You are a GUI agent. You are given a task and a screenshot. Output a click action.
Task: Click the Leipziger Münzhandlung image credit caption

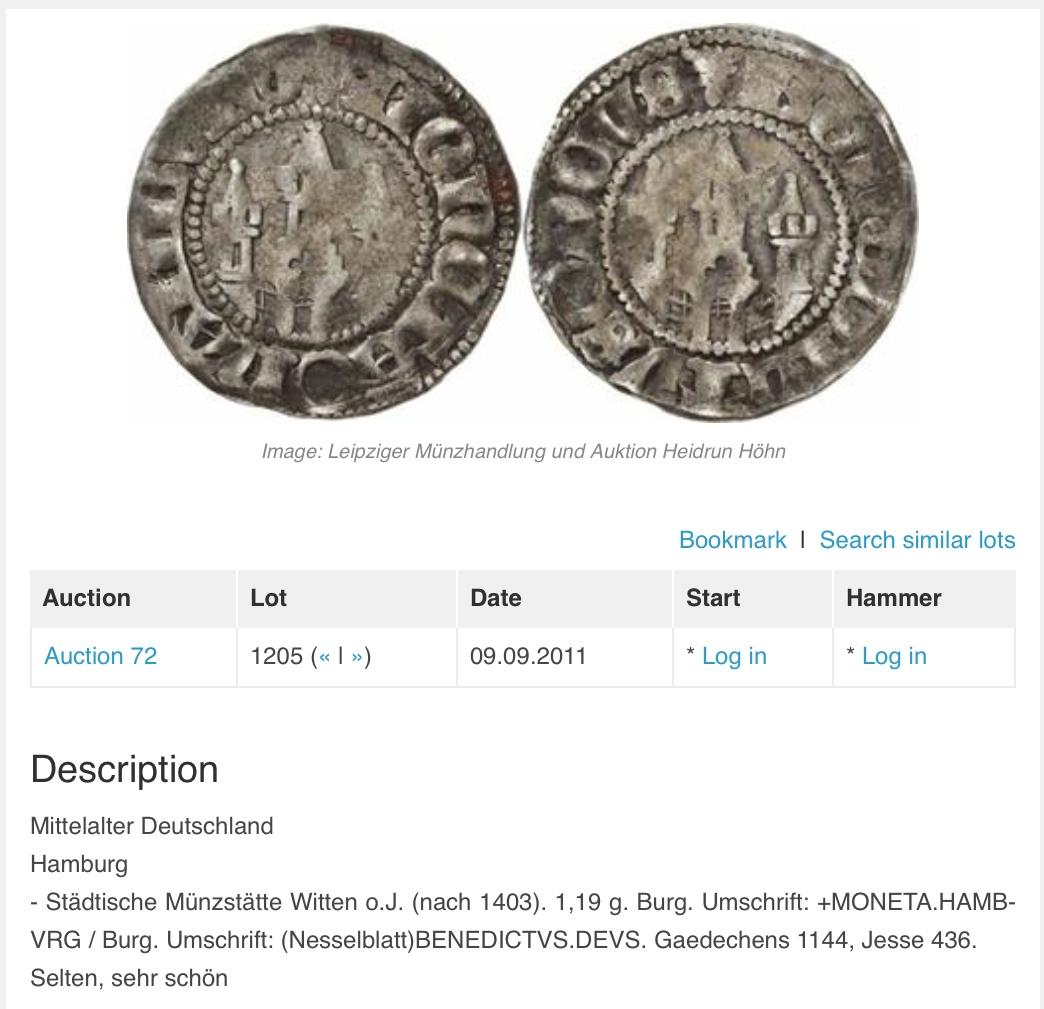click(523, 452)
